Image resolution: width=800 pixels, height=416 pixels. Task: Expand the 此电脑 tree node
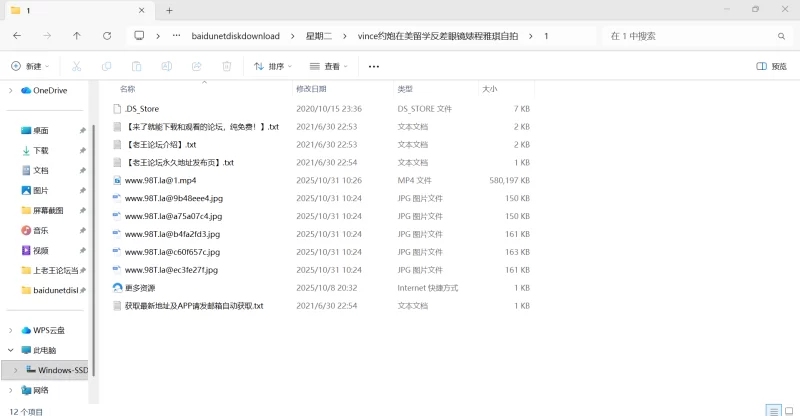click(x=11, y=350)
